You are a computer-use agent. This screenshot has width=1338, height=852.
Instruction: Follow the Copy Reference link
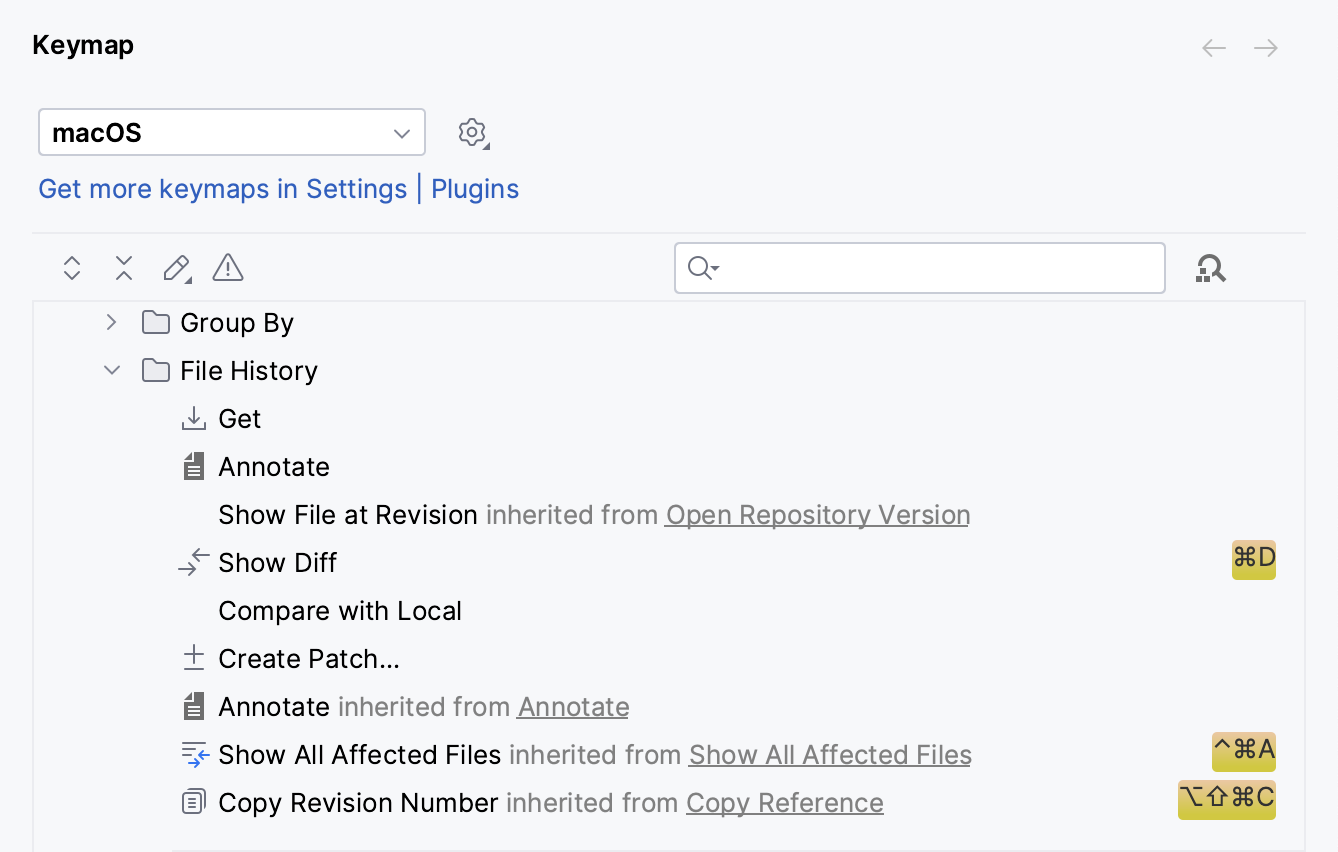785,803
